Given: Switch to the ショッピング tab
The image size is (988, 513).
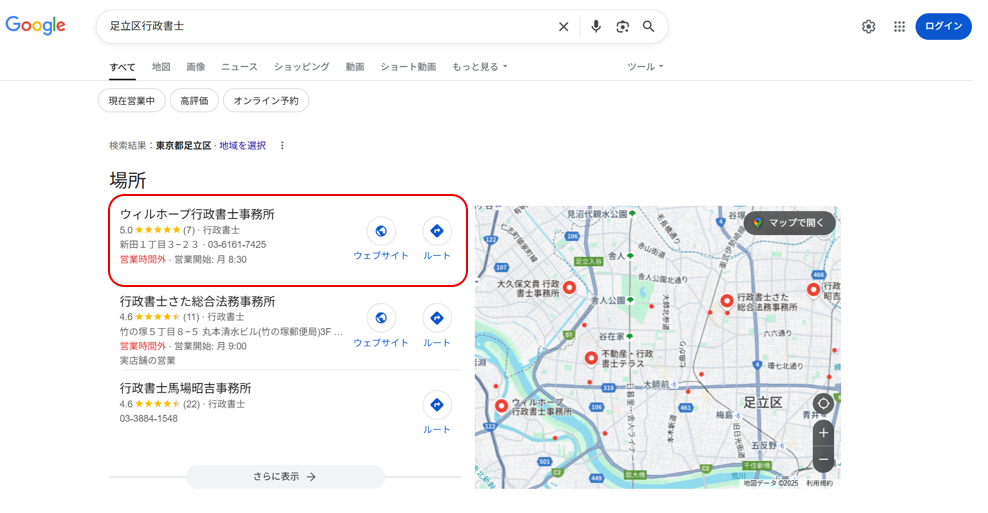Looking at the screenshot, I should 302,67.
